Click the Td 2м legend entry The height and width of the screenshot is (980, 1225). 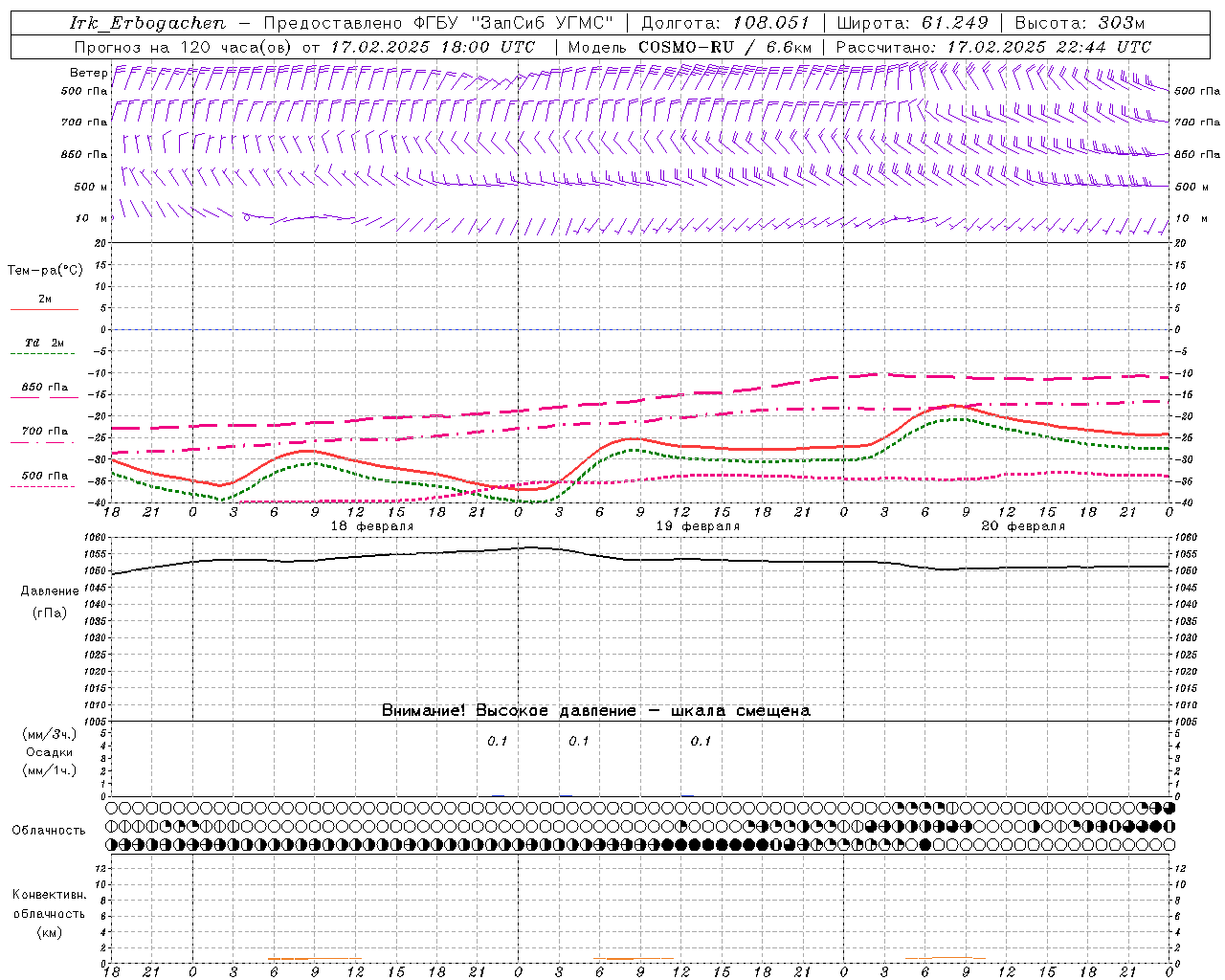pyautogui.click(x=45, y=343)
